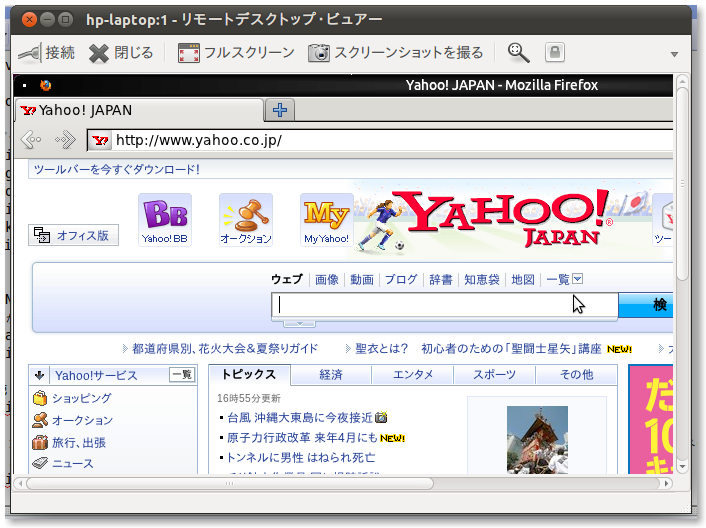Click the scroll-right arrow of horizontal scrollbar
The width and height of the screenshot is (706, 528).
[666, 484]
